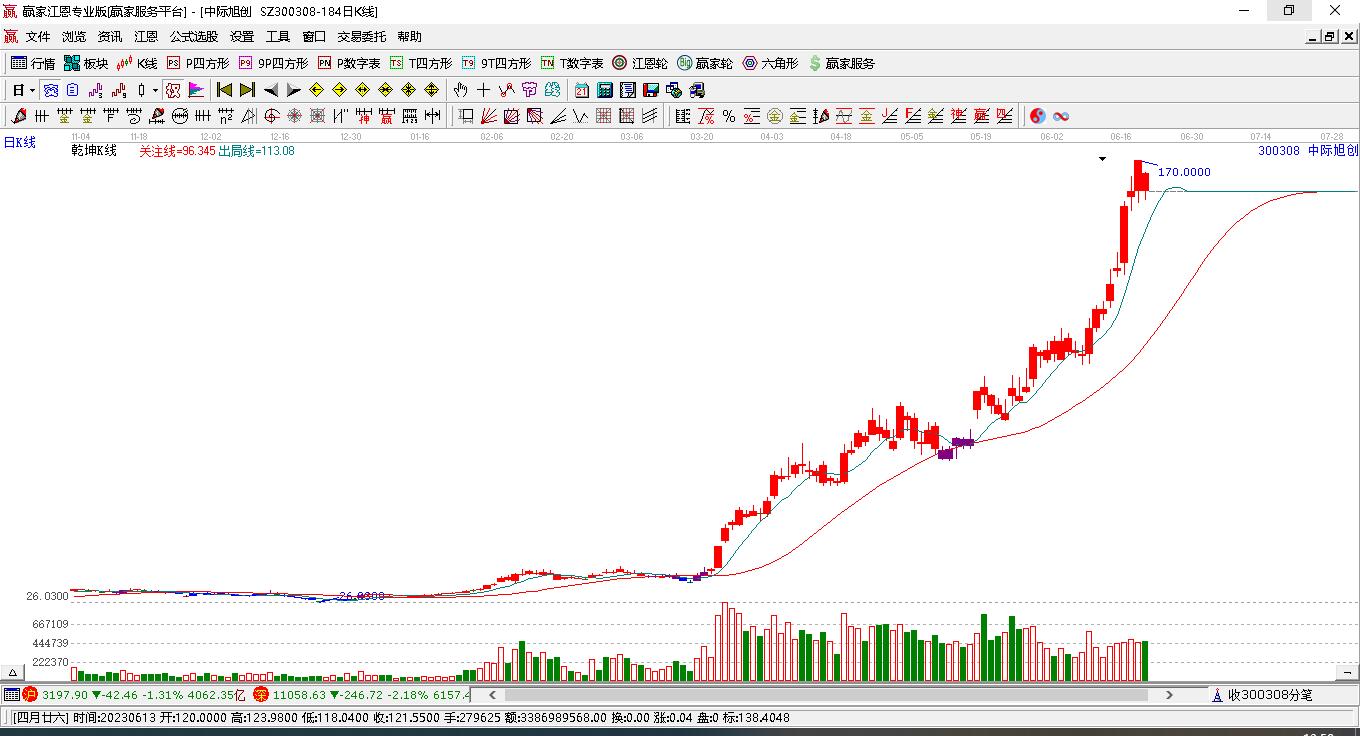Open the 浏览 menu

coord(74,36)
